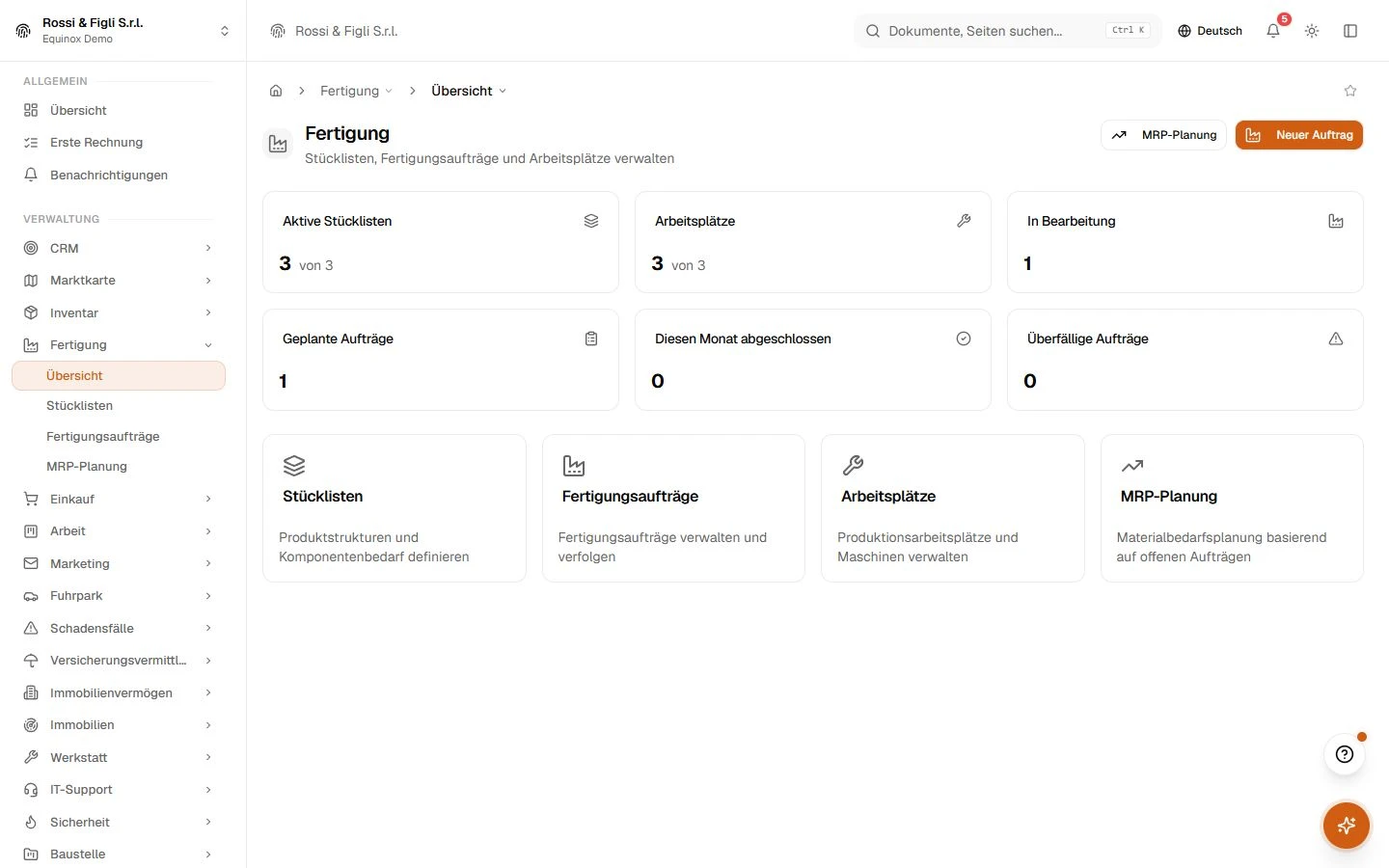1389x868 pixels.
Task: Open MRP-Planung sidebar item
Action: pos(118,466)
